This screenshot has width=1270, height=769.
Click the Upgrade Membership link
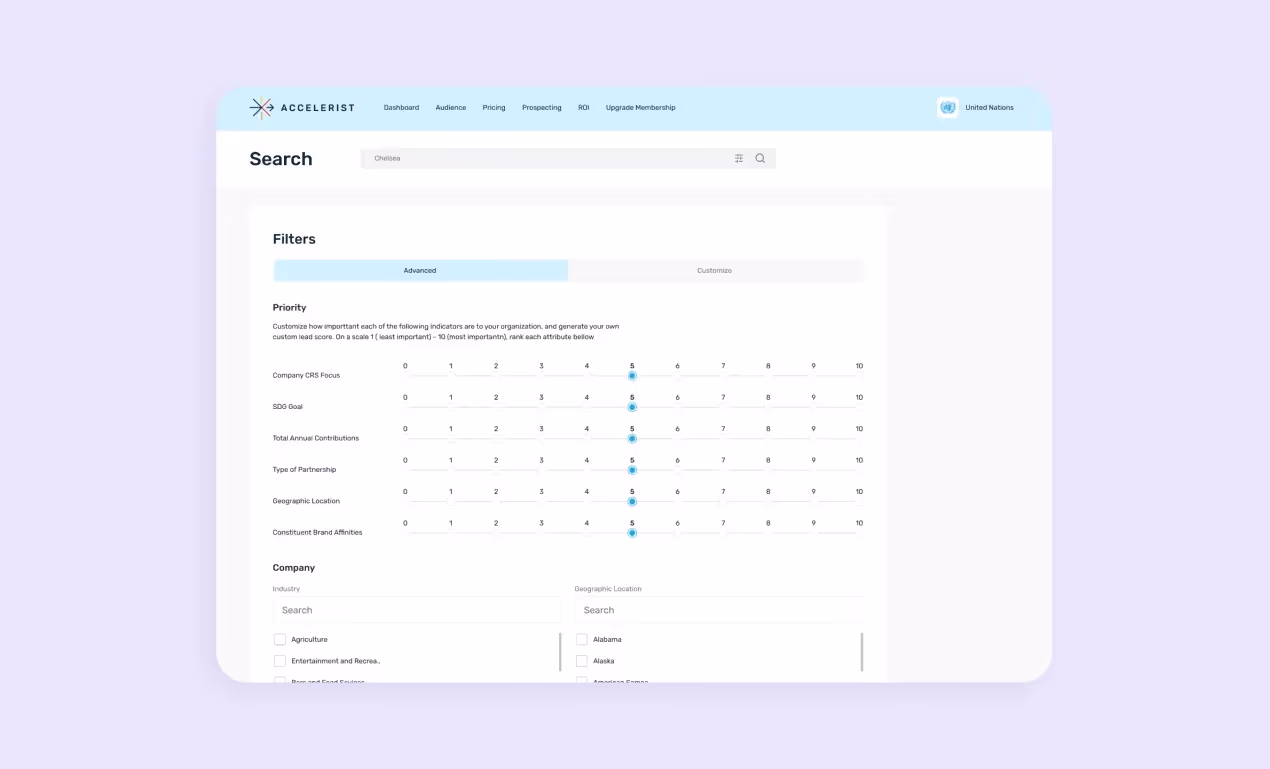coord(640,107)
